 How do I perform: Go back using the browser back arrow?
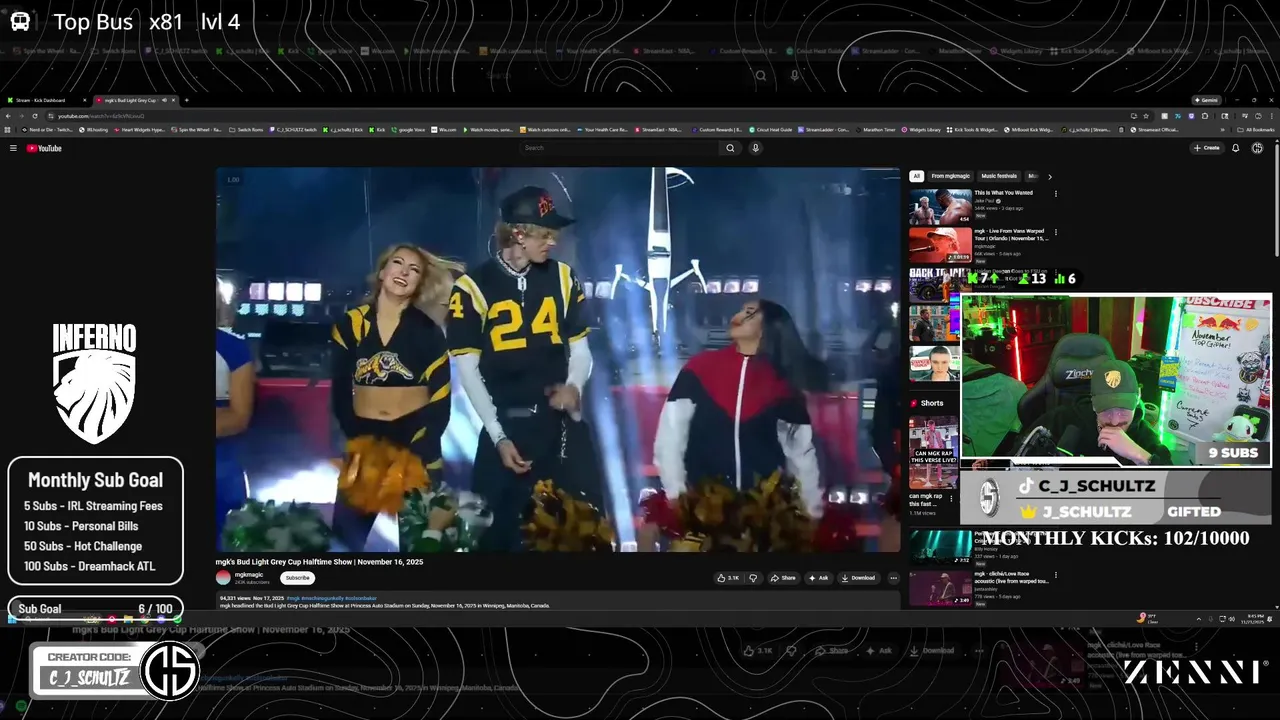coord(9,116)
